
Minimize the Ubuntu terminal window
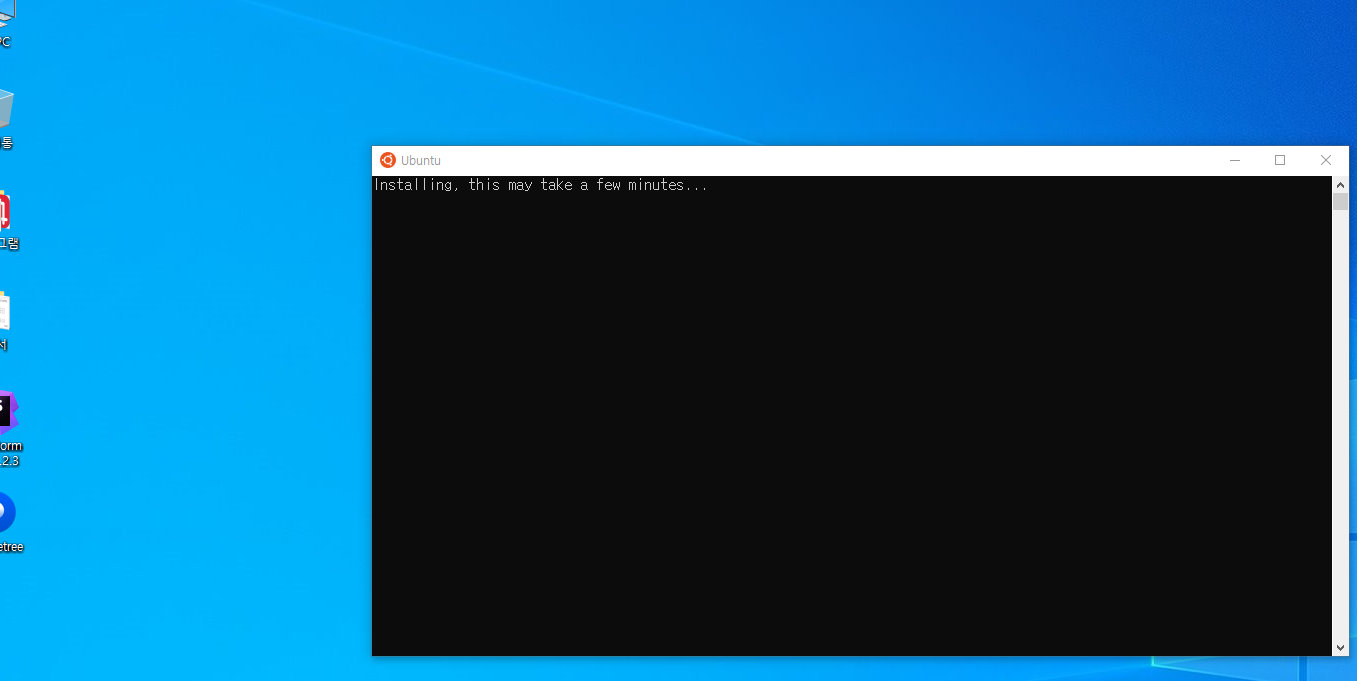tap(1235, 160)
